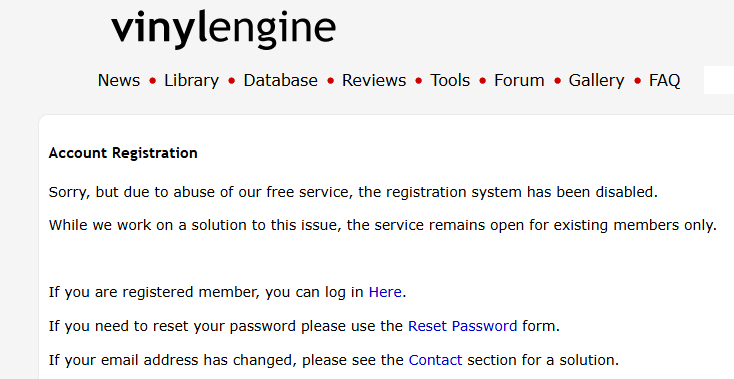Click the red dot between News and Library
734x379 pixels.
[152, 81]
